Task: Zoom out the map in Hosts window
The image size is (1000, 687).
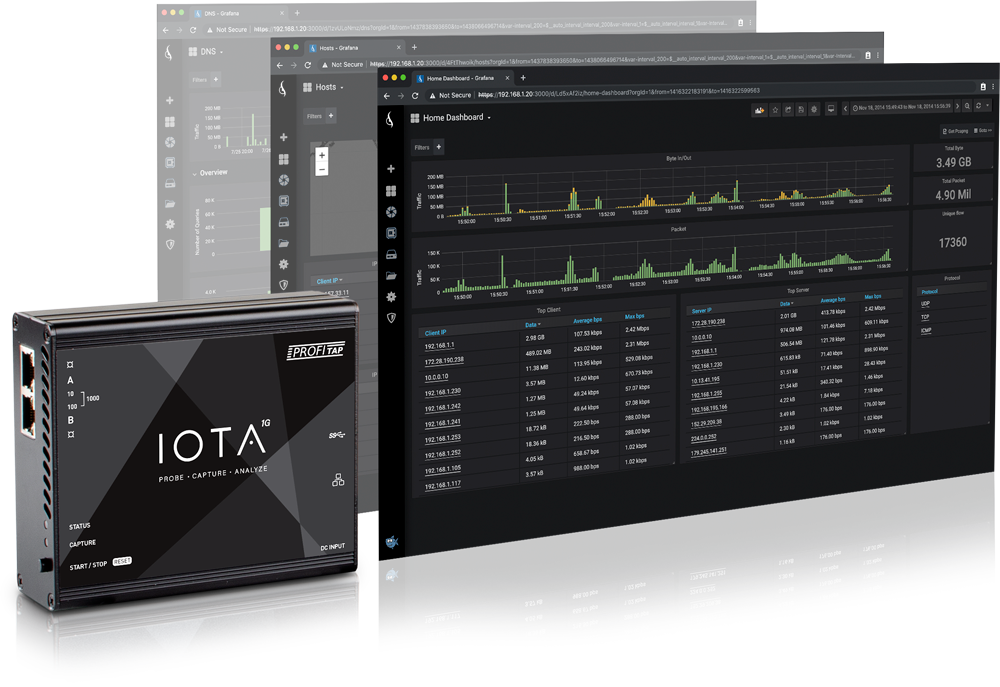Action: pos(322,168)
